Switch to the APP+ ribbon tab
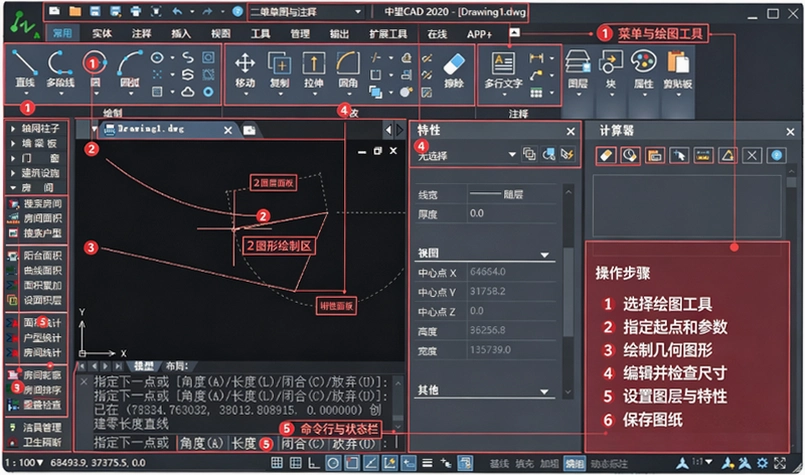805x475 pixels. click(x=479, y=34)
